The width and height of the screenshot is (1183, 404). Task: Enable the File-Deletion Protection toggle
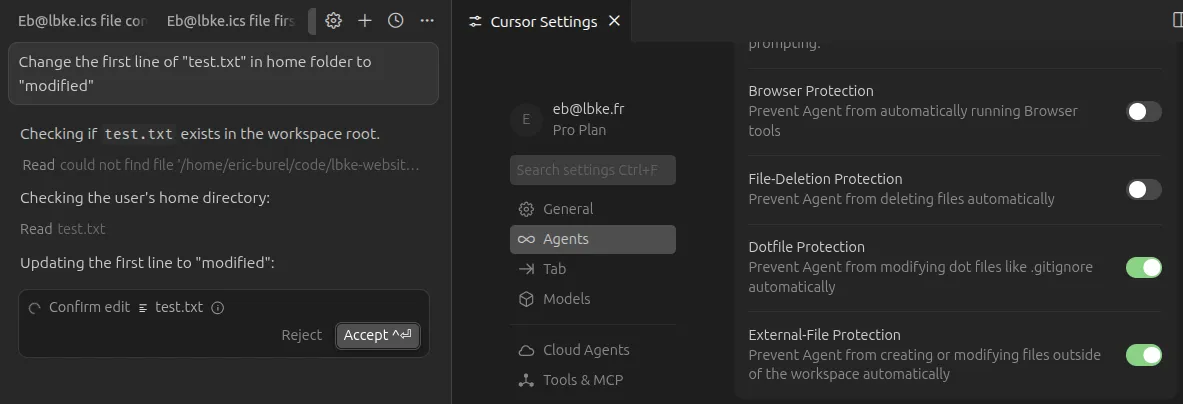(1143, 189)
